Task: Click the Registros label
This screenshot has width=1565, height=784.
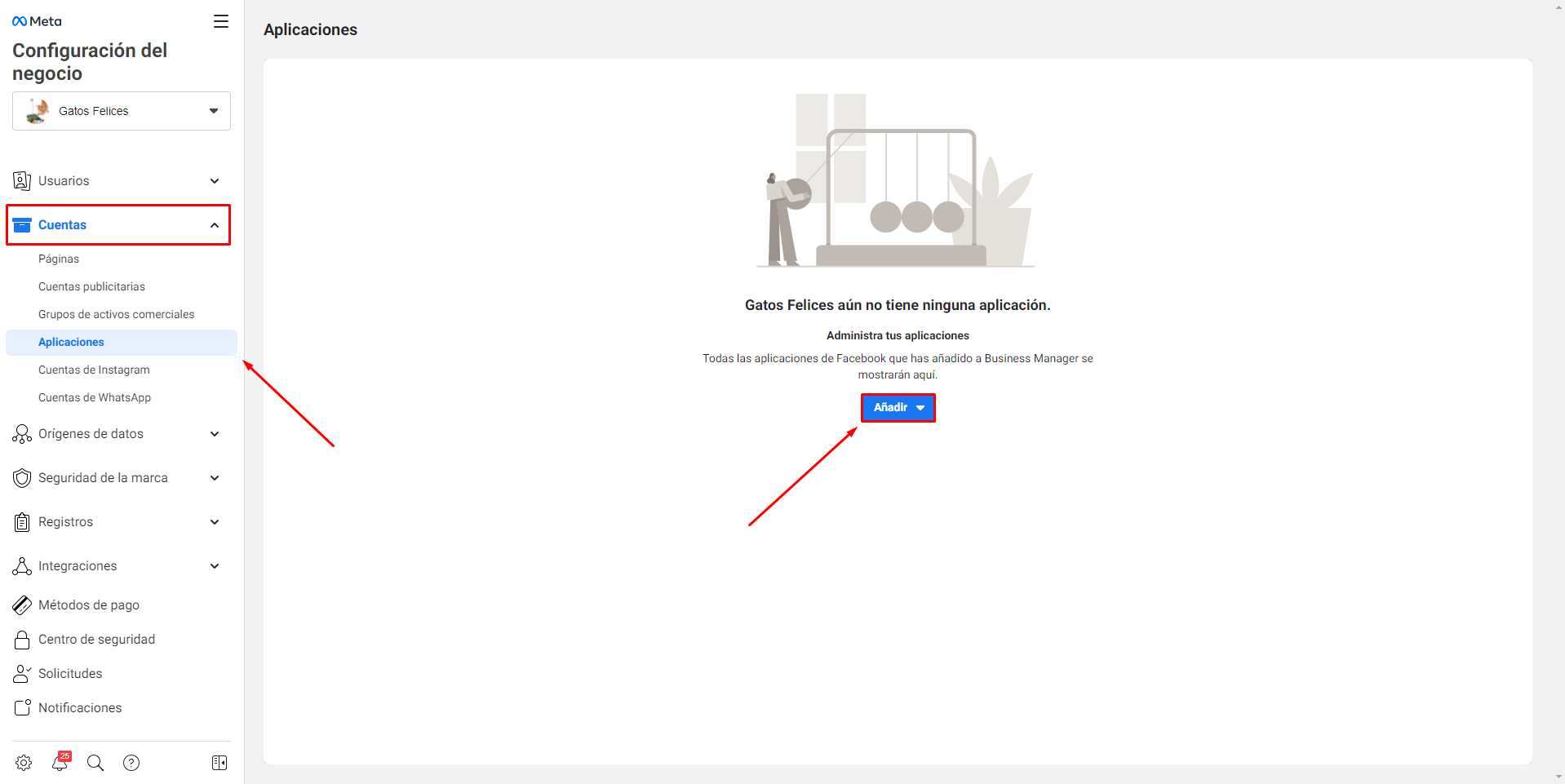Action: [65, 522]
